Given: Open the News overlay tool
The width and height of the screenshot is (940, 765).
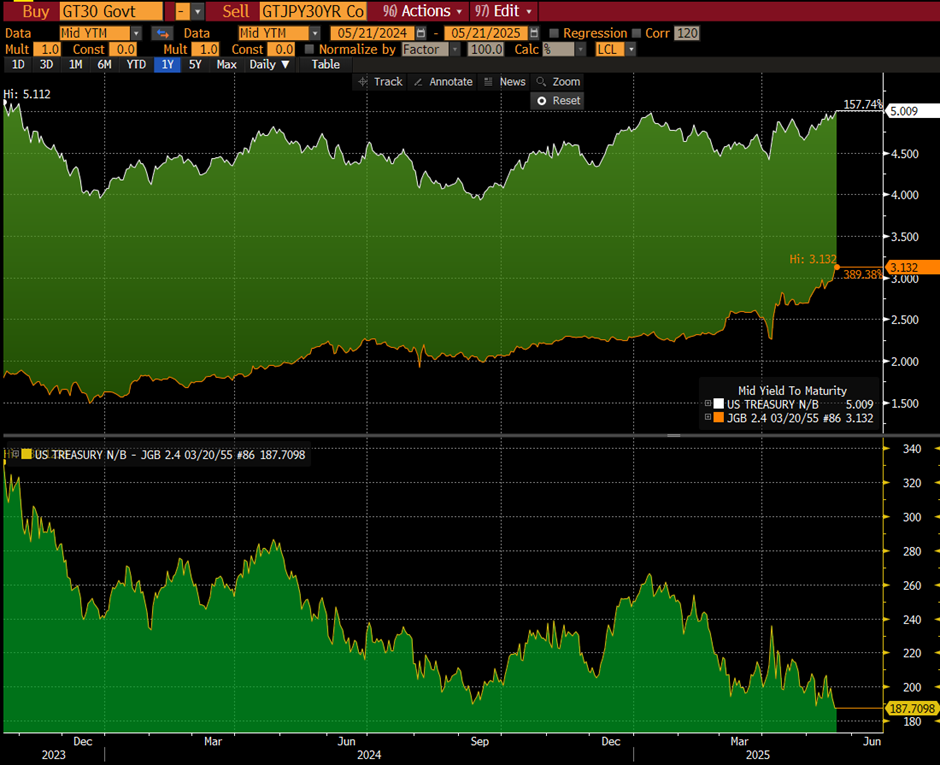Looking at the screenshot, I should pos(505,82).
